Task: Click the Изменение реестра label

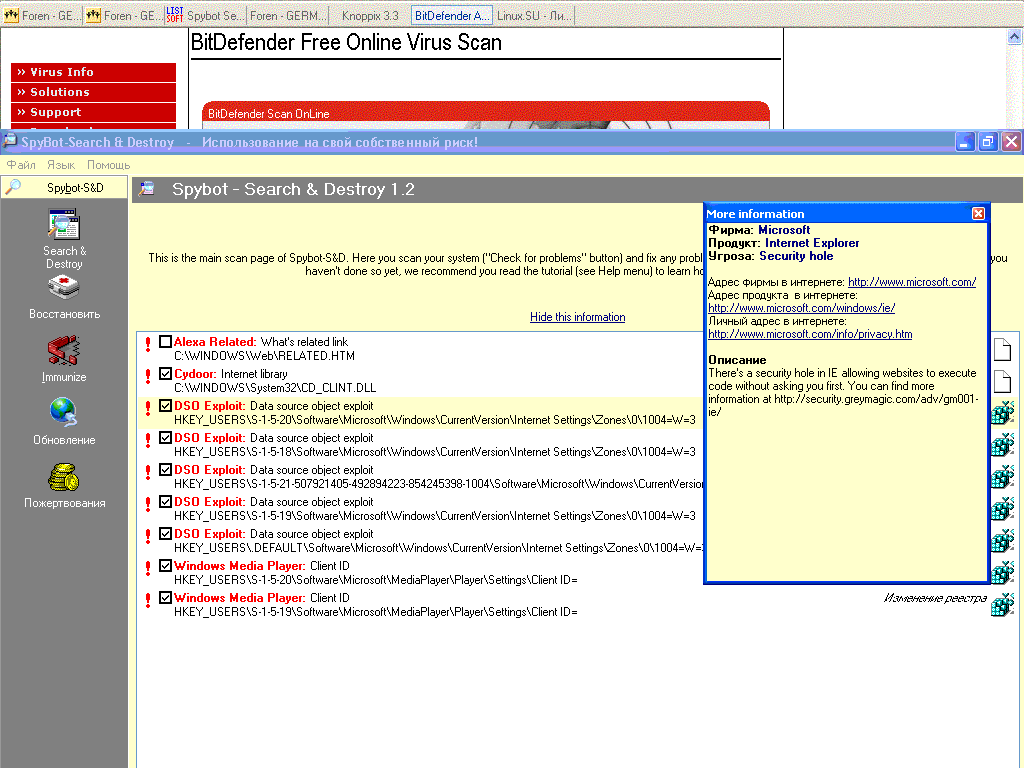Action: [x=935, y=598]
